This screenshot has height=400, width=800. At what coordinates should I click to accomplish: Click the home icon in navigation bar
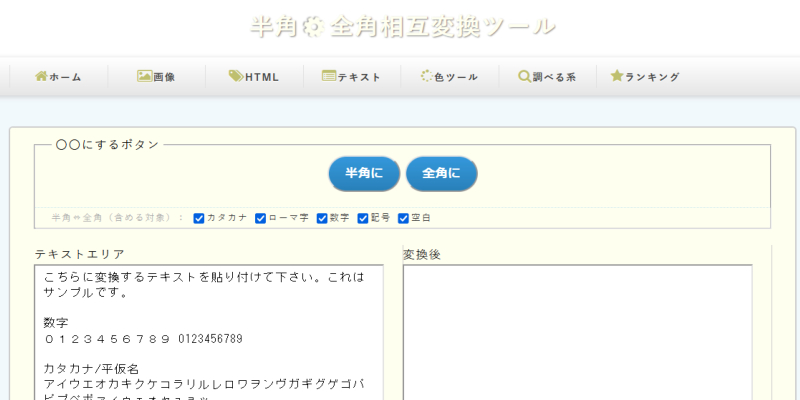(41, 76)
